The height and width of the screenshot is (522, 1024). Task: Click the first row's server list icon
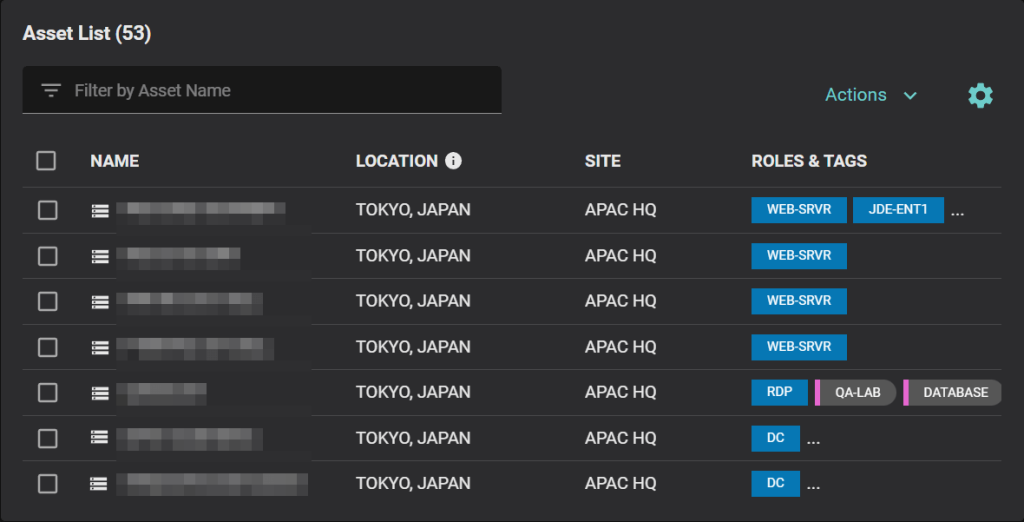point(99,211)
